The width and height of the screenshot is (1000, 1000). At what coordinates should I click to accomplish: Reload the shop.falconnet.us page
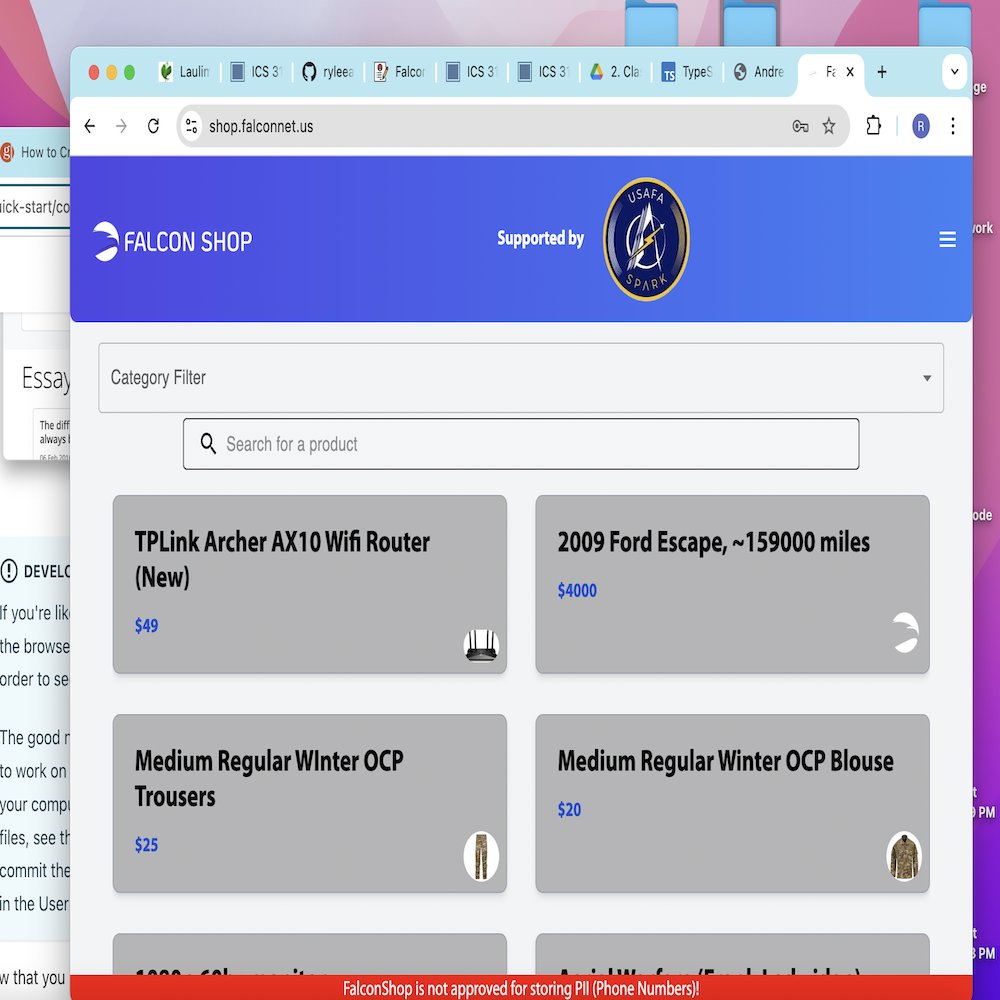tap(153, 126)
